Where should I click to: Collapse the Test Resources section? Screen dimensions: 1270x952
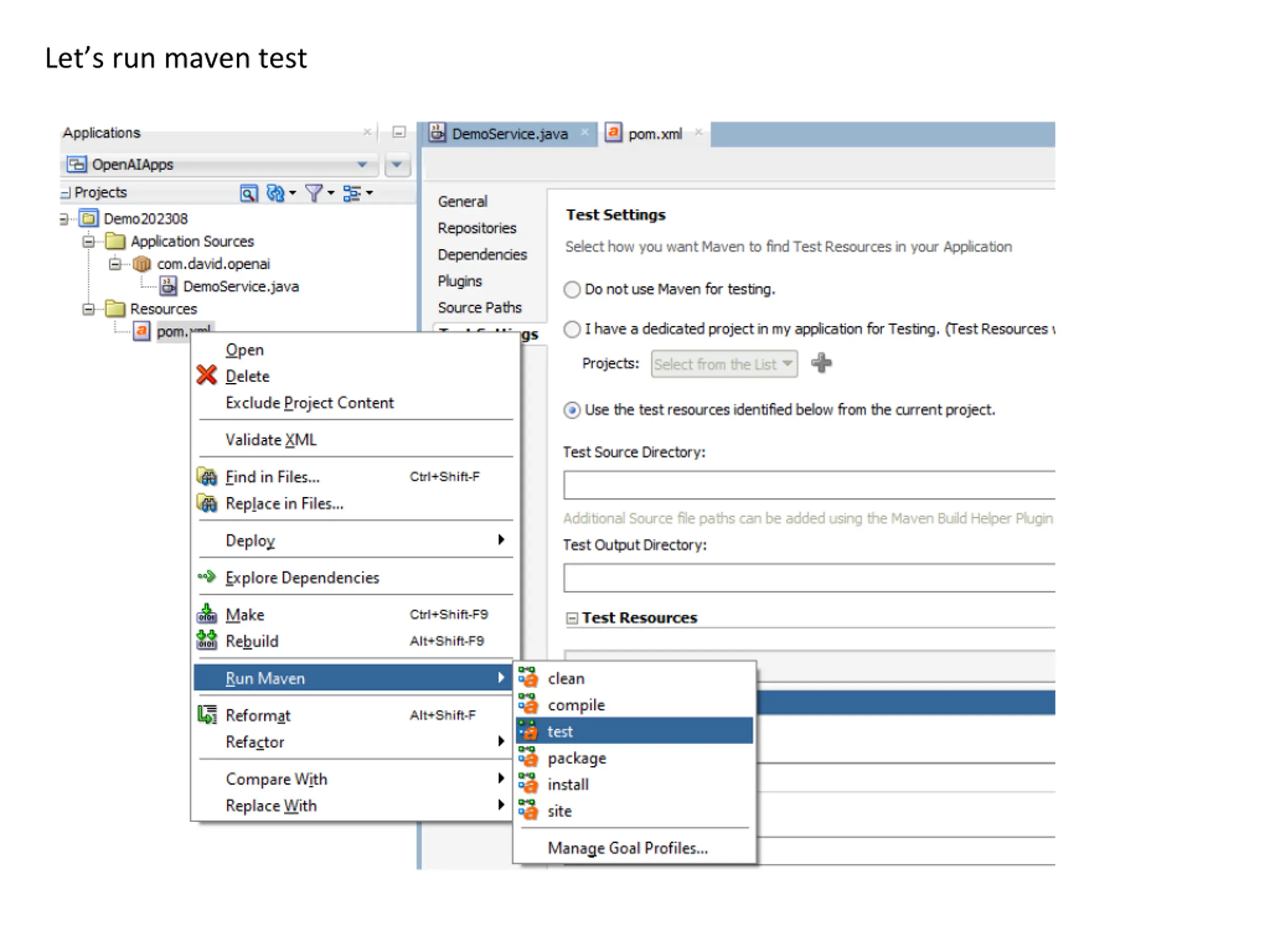tap(572, 618)
